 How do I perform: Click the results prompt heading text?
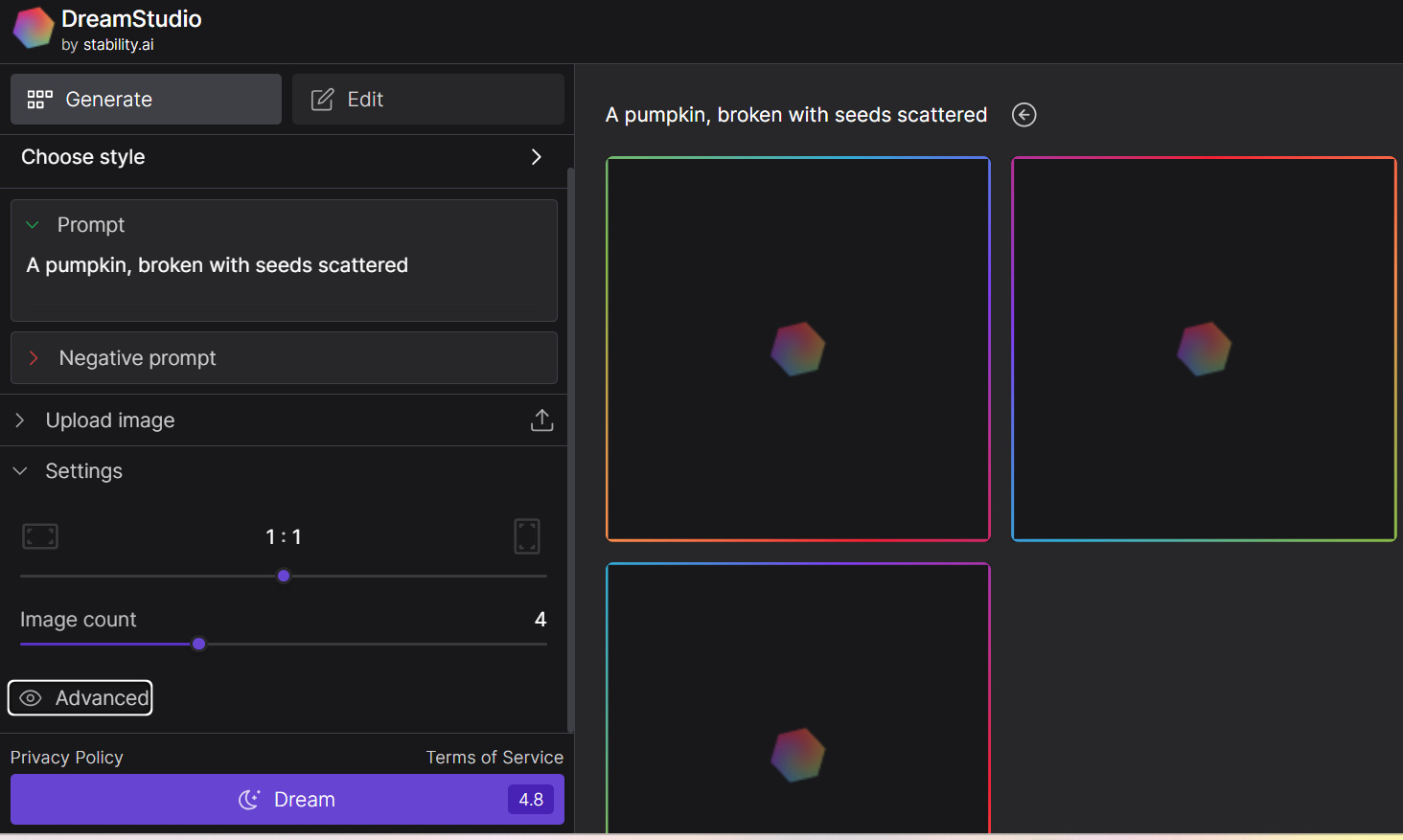click(x=796, y=115)
